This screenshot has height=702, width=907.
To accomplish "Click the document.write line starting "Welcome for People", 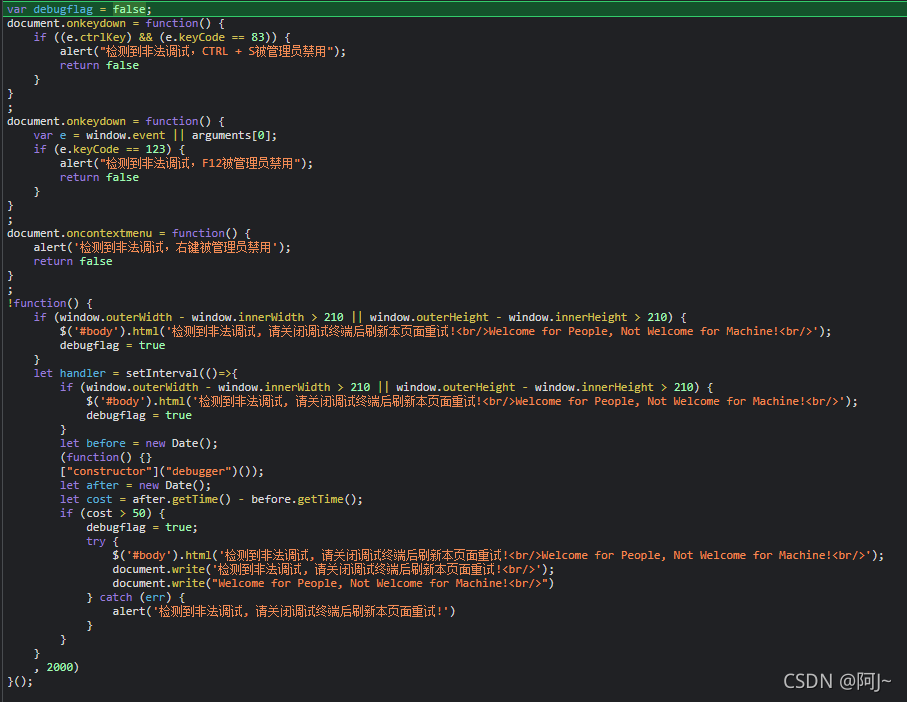I will (333, 583).
